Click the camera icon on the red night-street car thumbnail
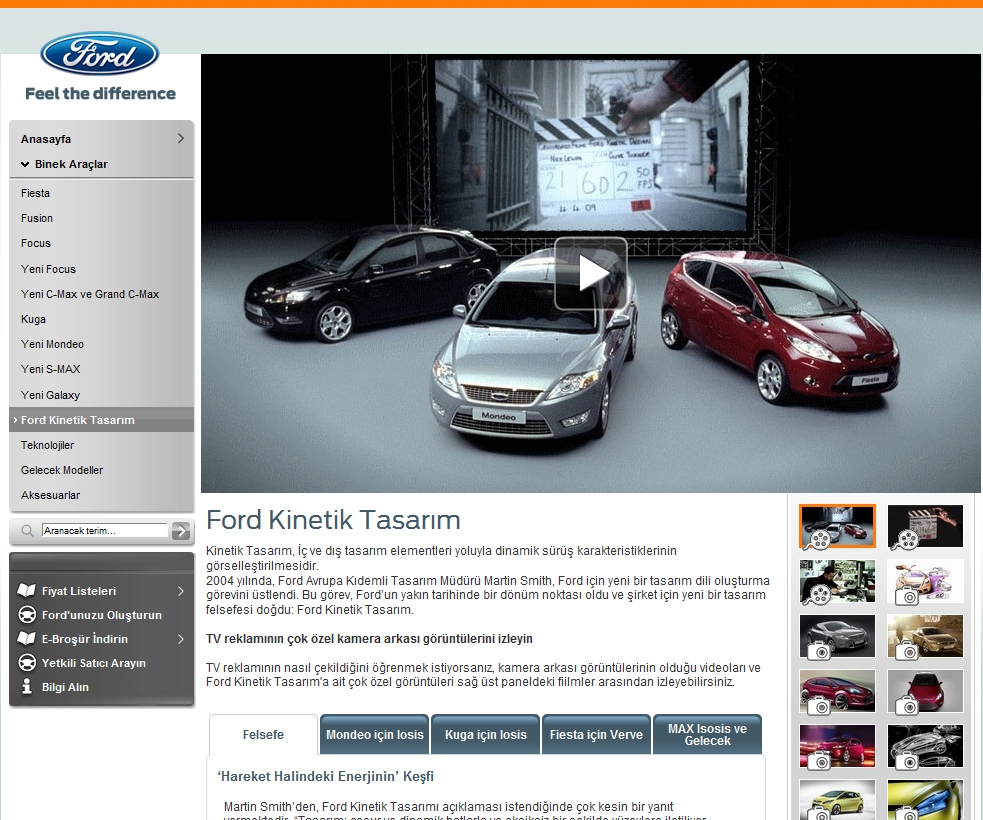This screenshot has width=983, height=820. 819,762
